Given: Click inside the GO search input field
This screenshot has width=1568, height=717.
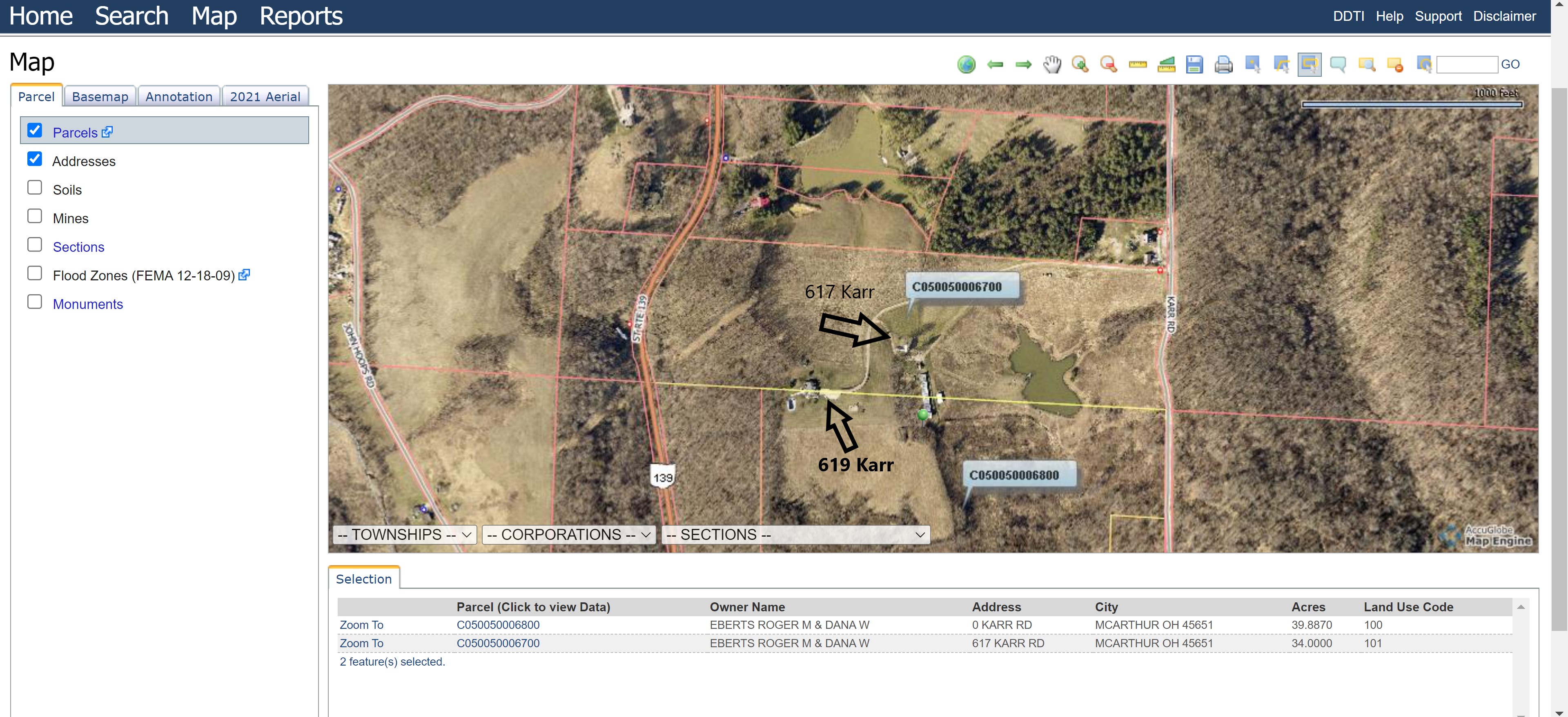Looking at the screenshot, I should pyautogui.click(x=1467, y=64).
